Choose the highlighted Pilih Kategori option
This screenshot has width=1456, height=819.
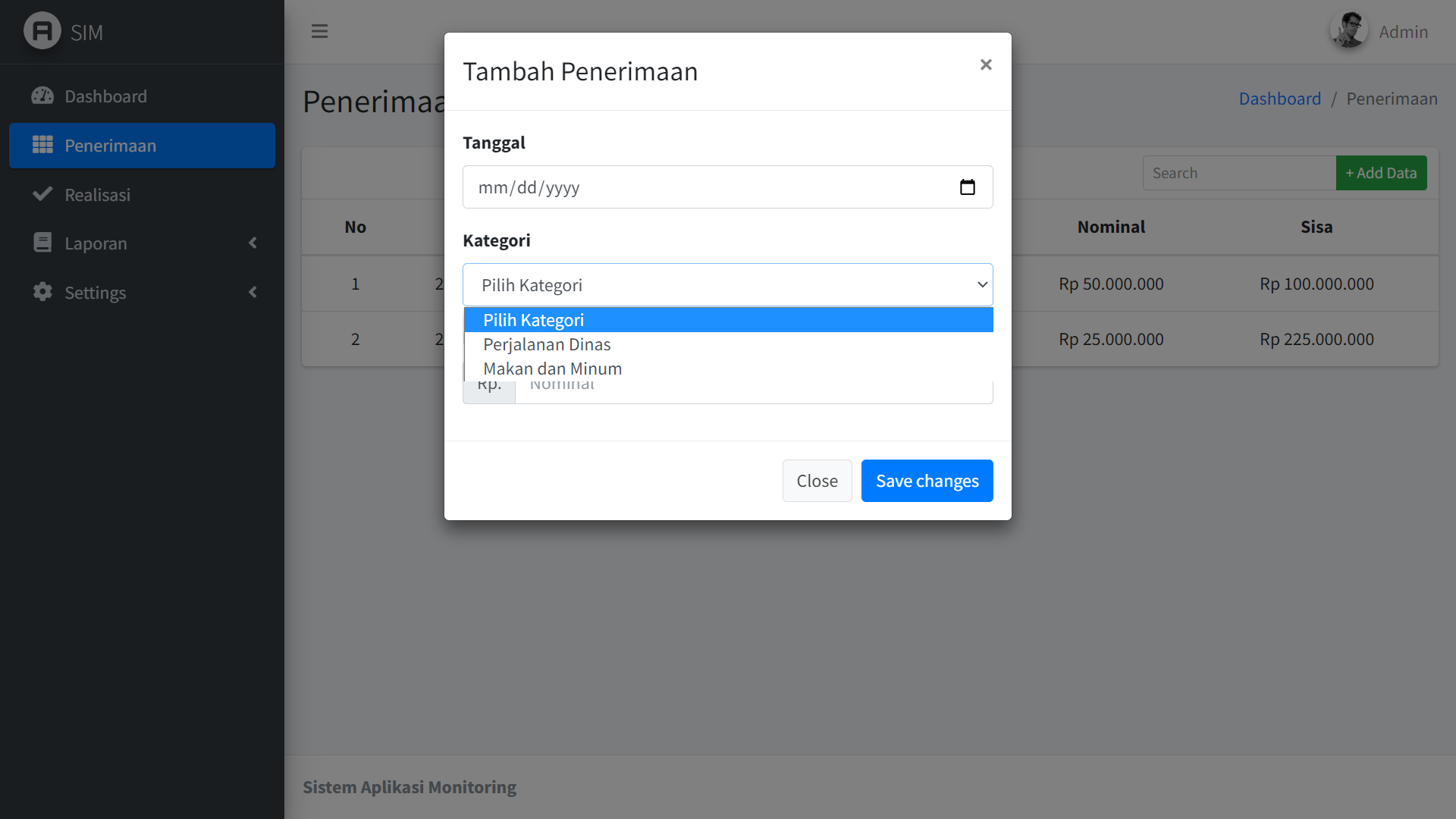(x=533, y=320)
